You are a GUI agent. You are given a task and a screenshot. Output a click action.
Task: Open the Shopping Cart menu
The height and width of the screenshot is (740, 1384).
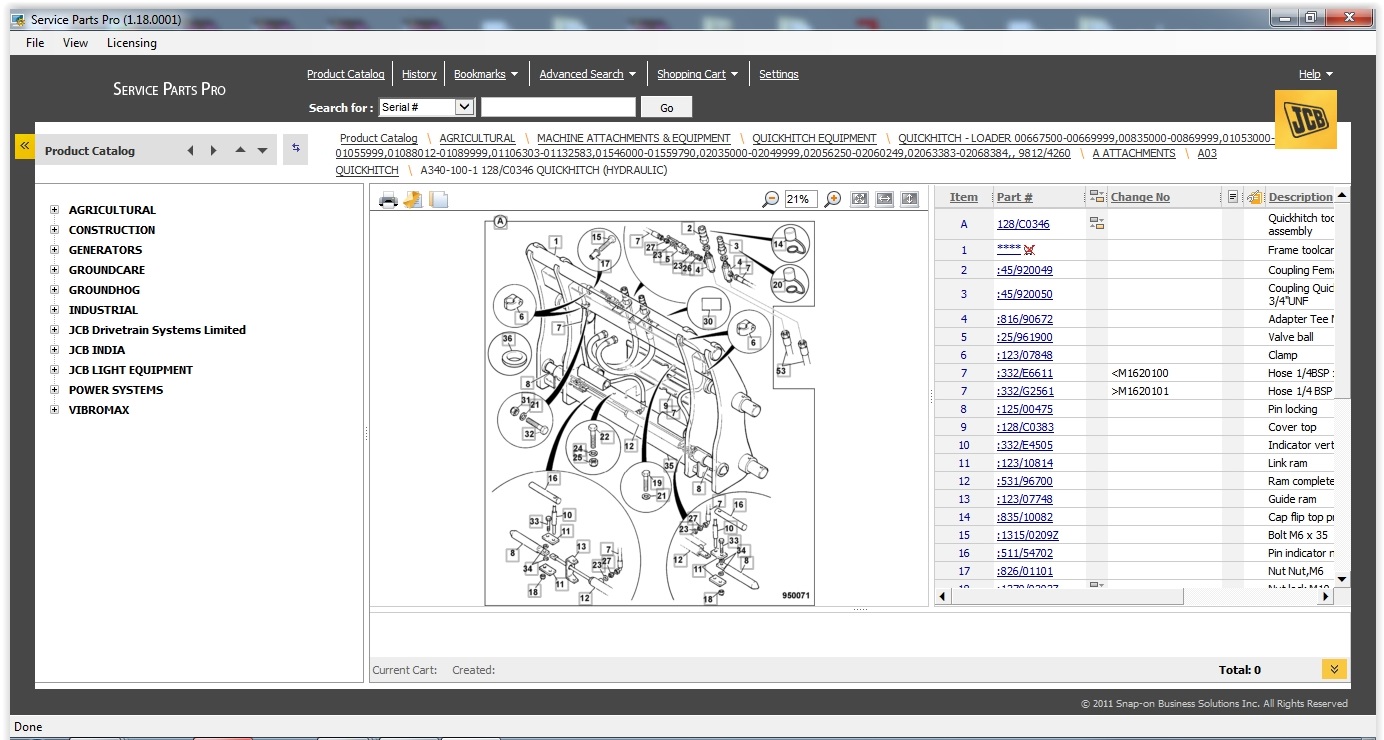[698, 74]
